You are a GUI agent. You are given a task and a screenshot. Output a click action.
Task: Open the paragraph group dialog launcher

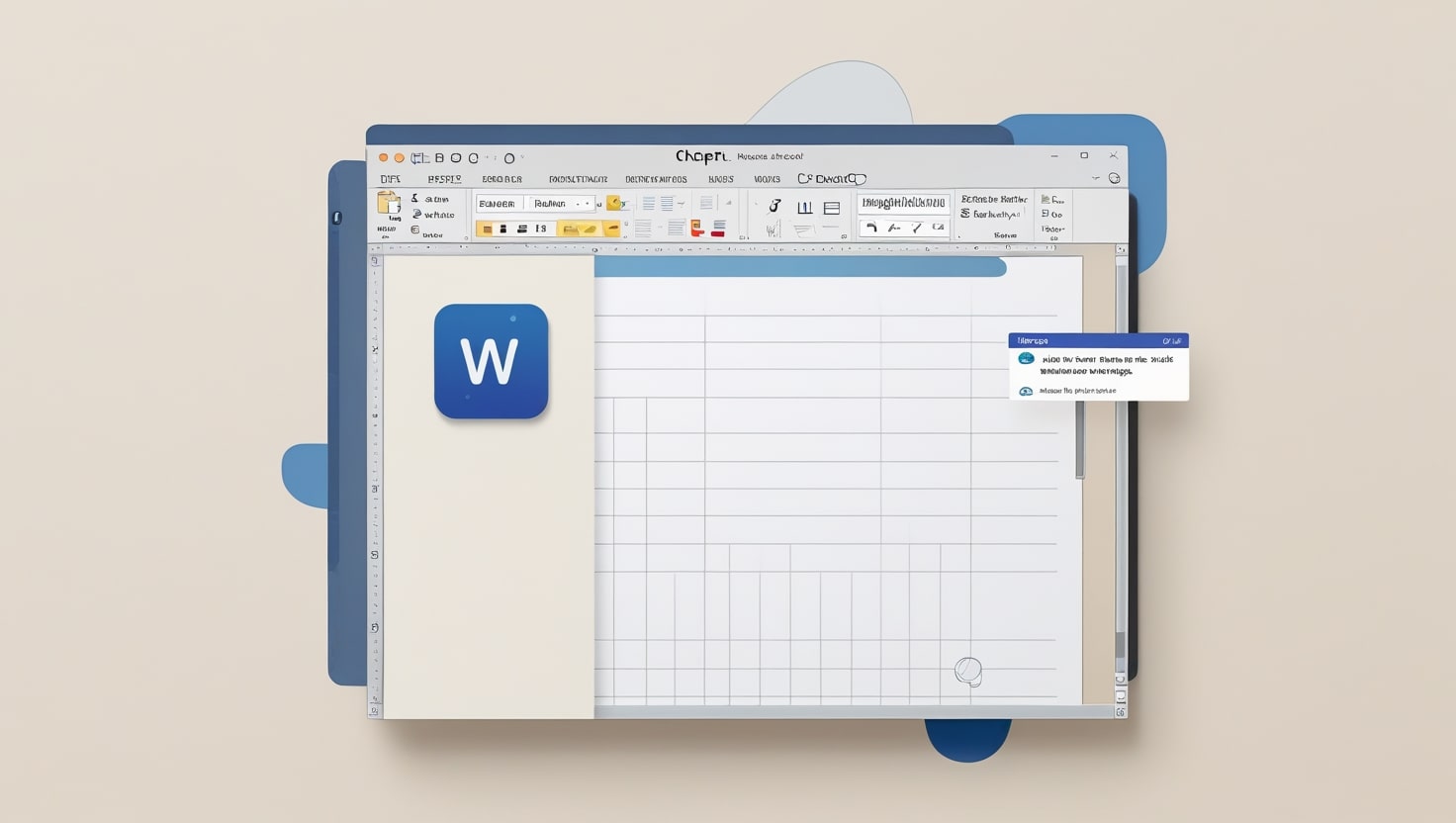tap(844, 236)
